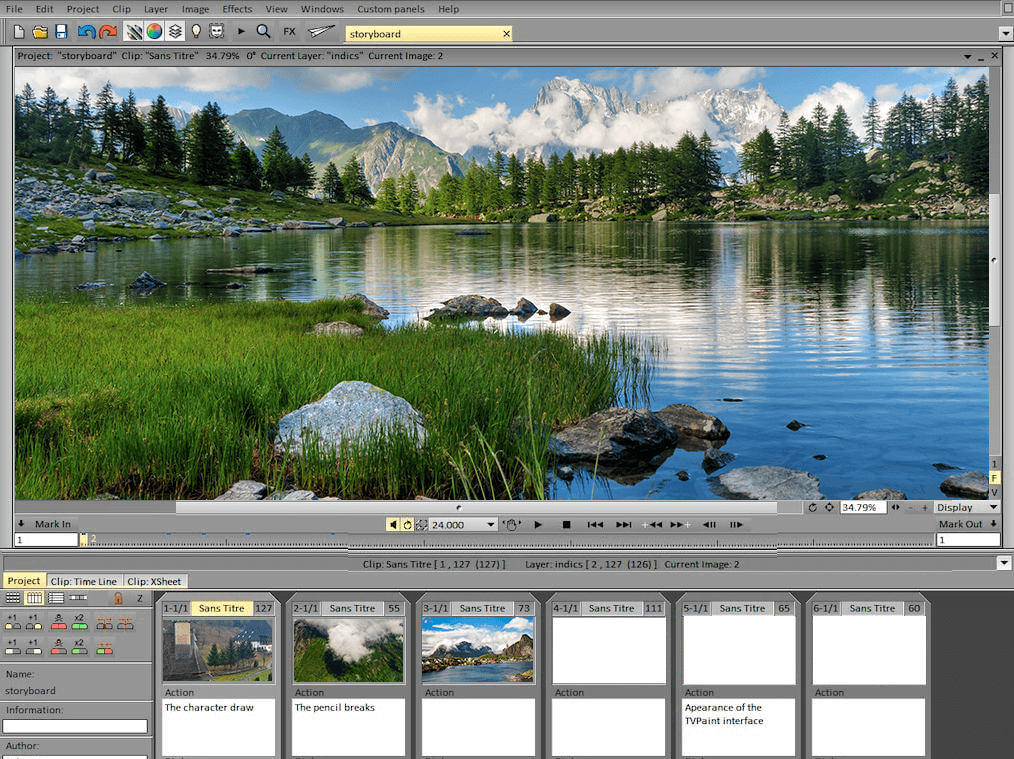Select the thumbnail of 'The pencil breaks' panel
The width and height of the screenshot is (1014, 759).
348,650
